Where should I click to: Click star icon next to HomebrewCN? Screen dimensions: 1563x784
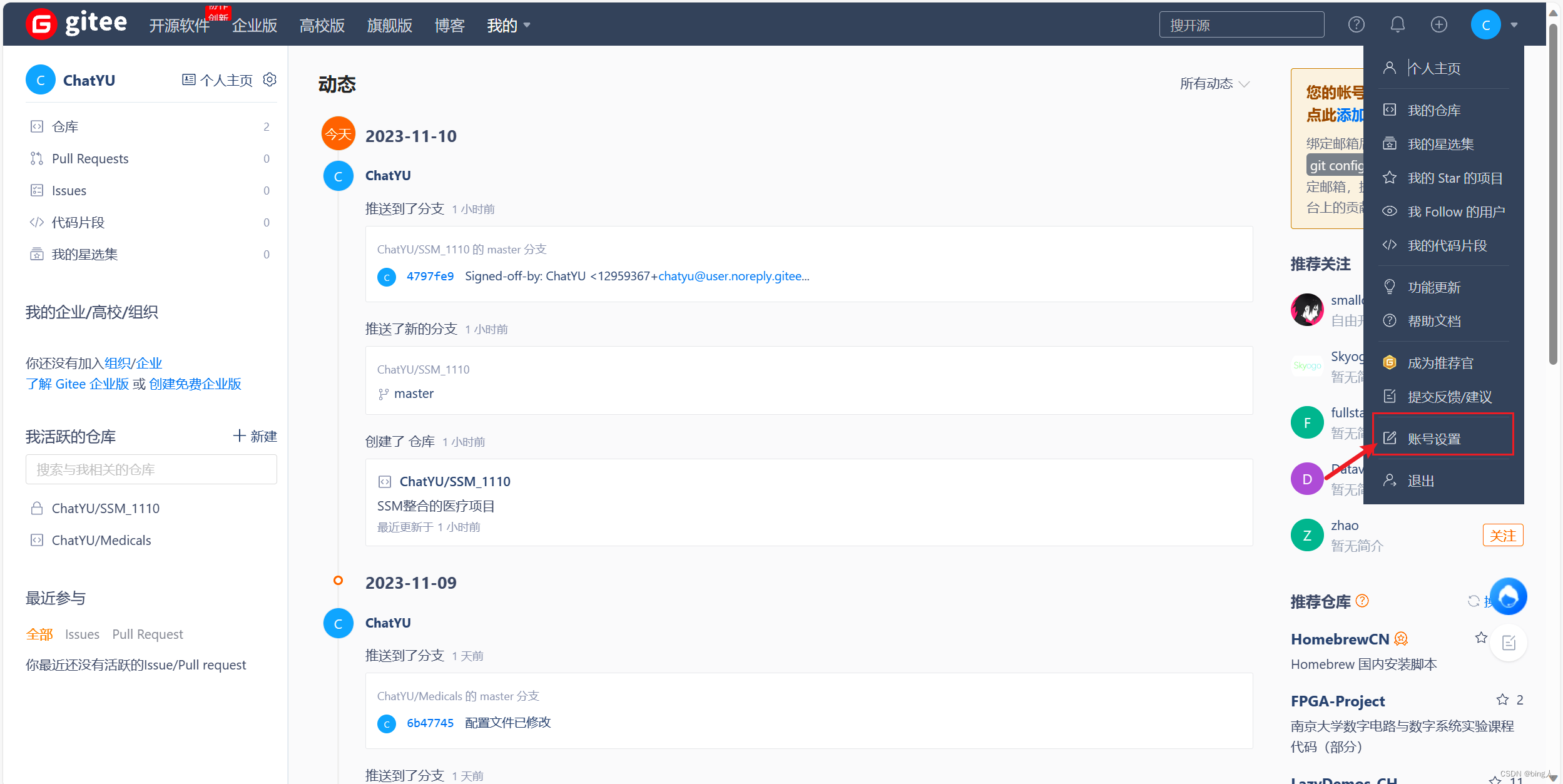(1480, 638)
